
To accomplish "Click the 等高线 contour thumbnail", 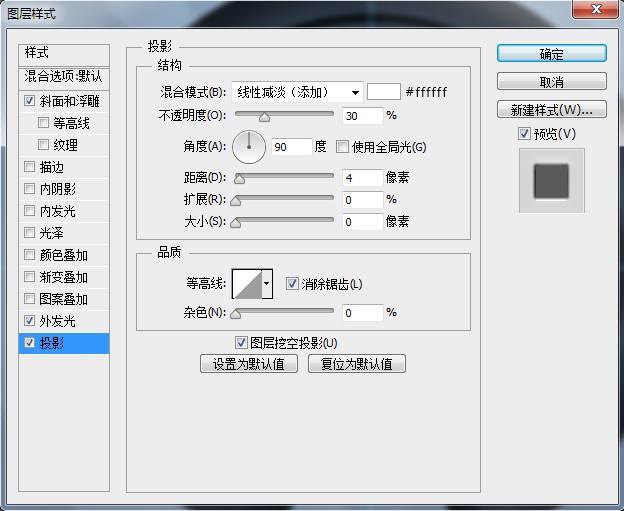I will tap(247, 284).
